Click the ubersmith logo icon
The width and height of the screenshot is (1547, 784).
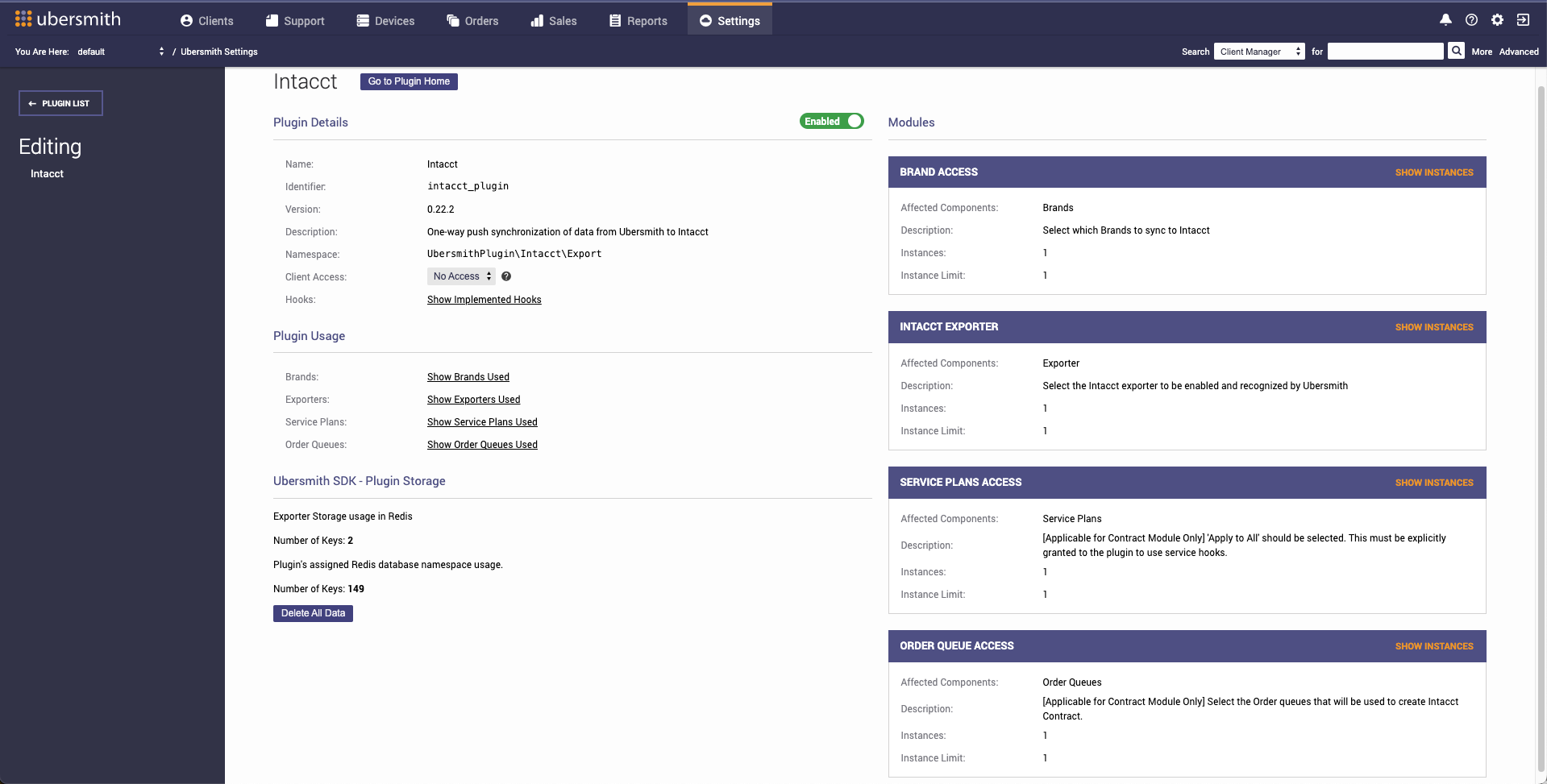click(x=23, y=19)
